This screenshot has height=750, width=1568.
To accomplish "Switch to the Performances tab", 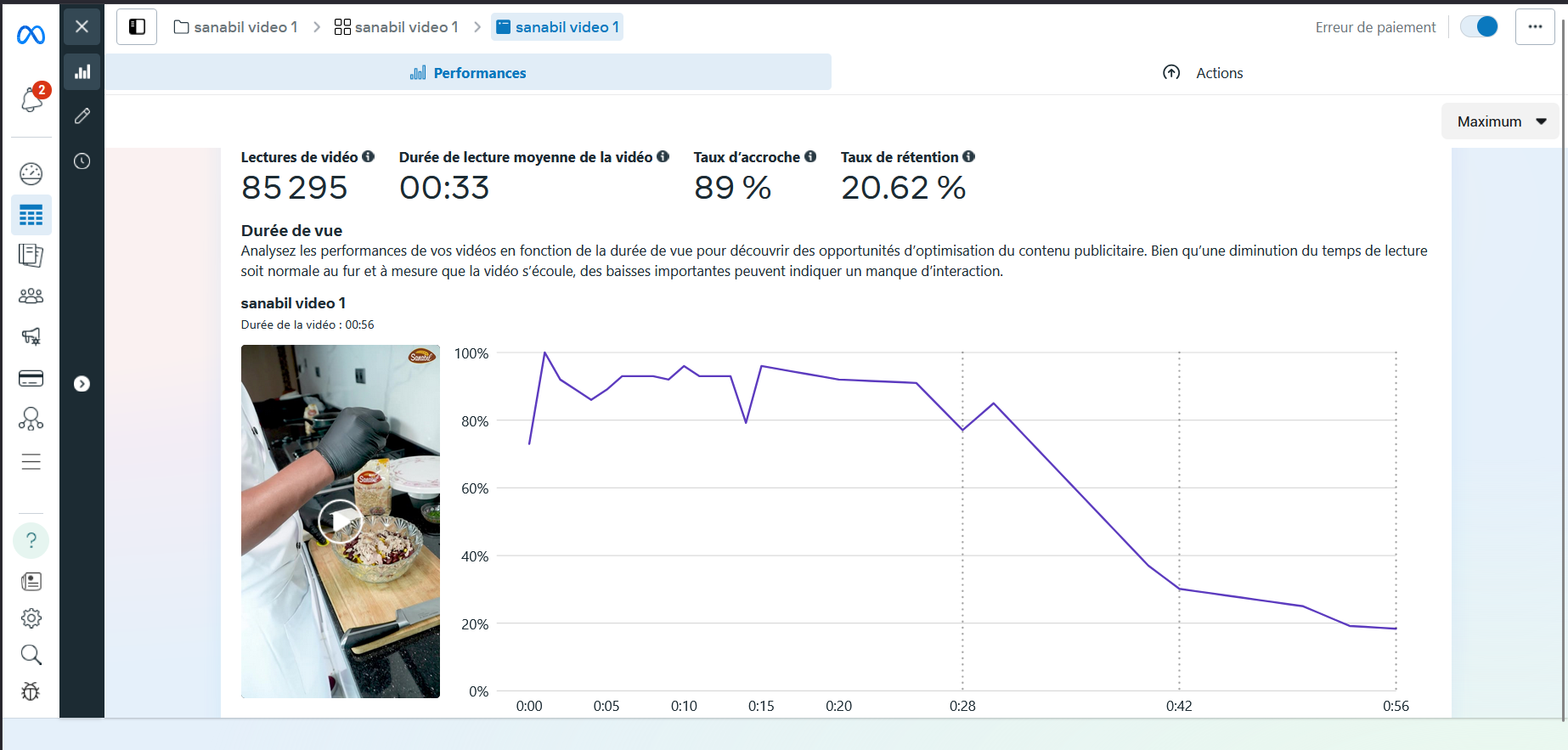I will click(468, 73).
